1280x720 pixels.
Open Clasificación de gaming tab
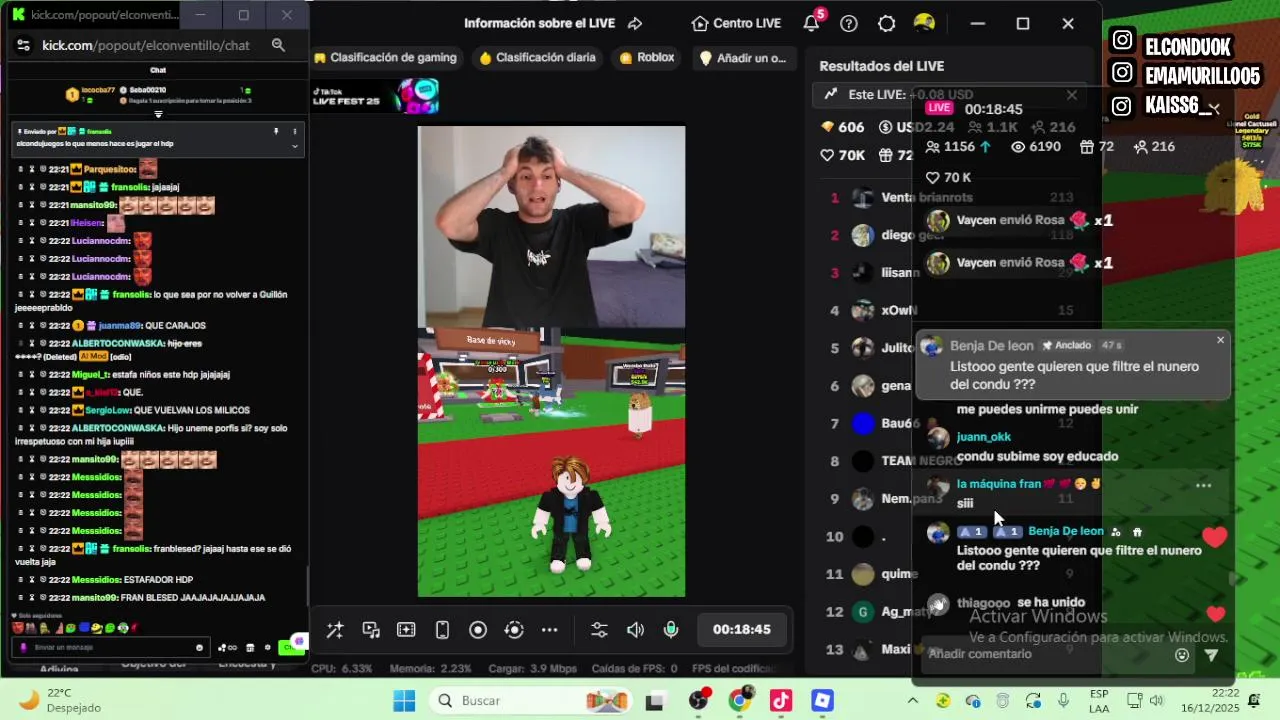point(385,58)
